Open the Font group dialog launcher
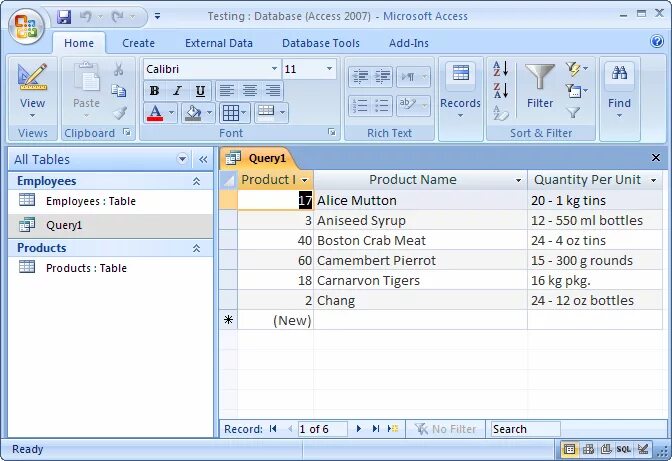 [x=332, y=132]
